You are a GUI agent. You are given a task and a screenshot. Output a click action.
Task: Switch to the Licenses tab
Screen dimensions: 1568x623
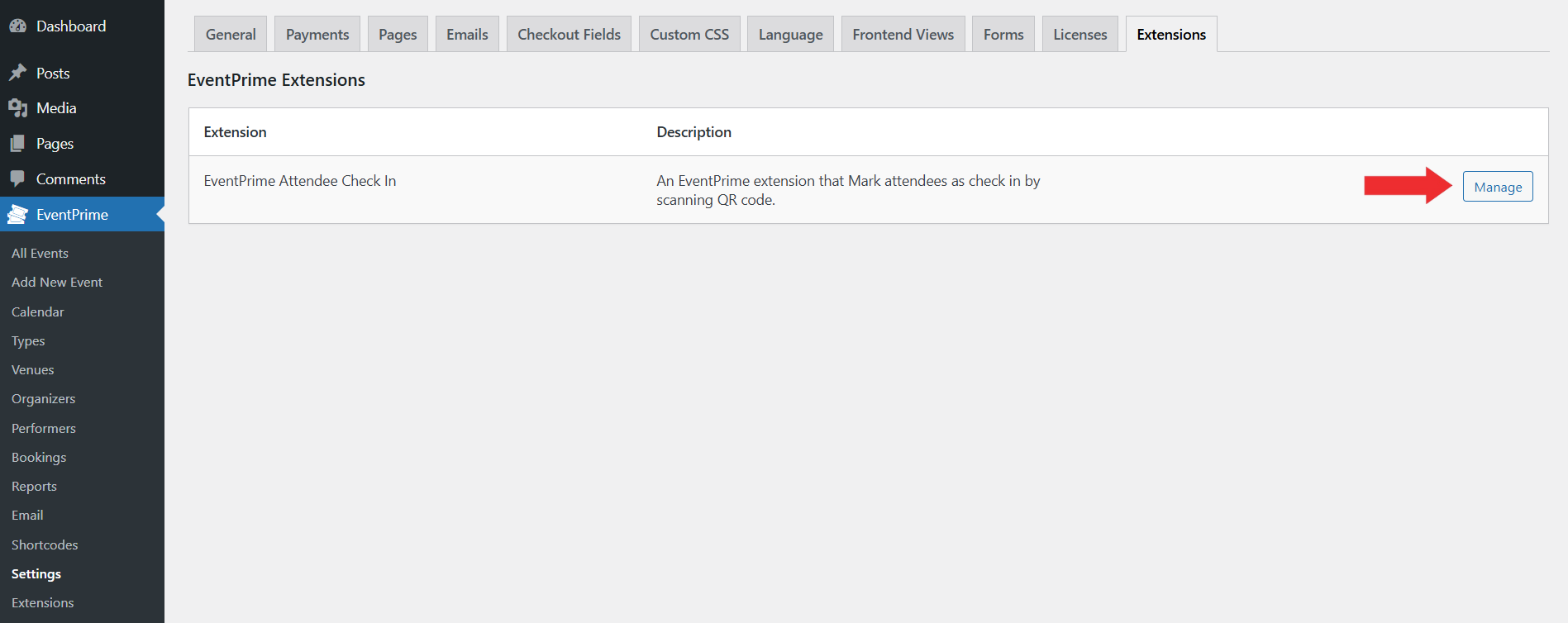(x=1079, y=35)
